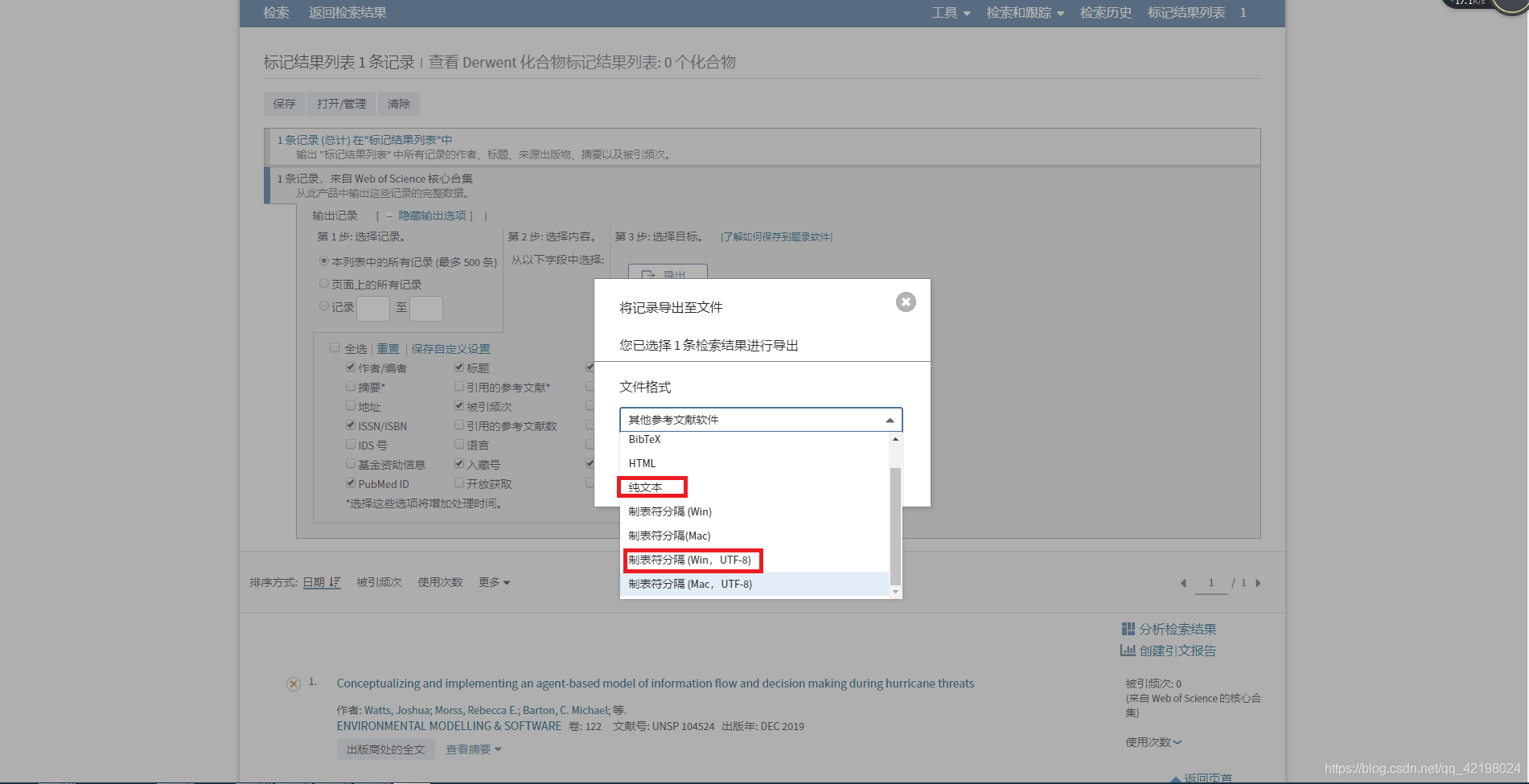Open the 检索和跟踪 menu
The width and height of the screenshot is (1529, 784).
1025,13
